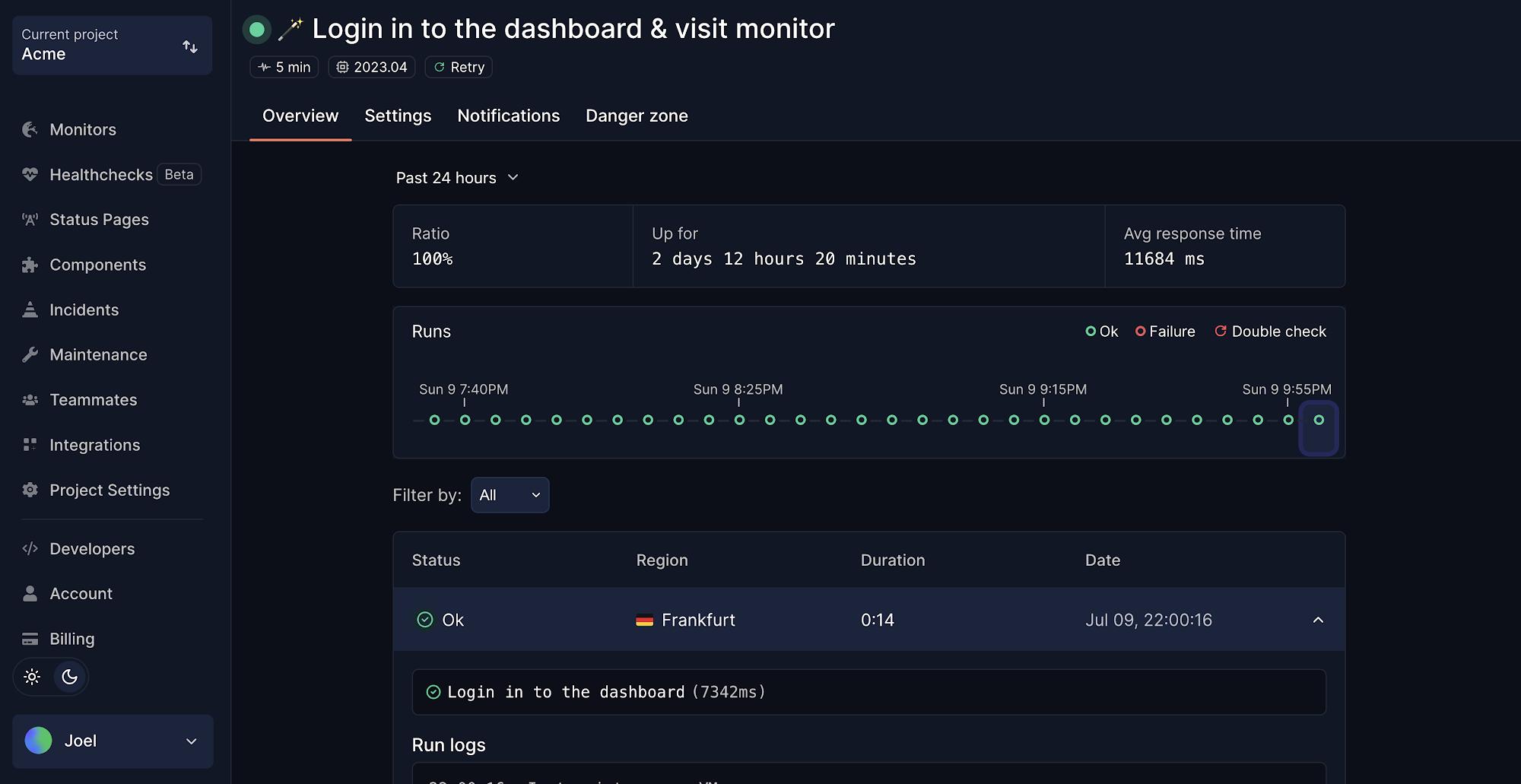Click the Billing credit card icon
The image size is (1521, 784).
click(x=30, y=639)
